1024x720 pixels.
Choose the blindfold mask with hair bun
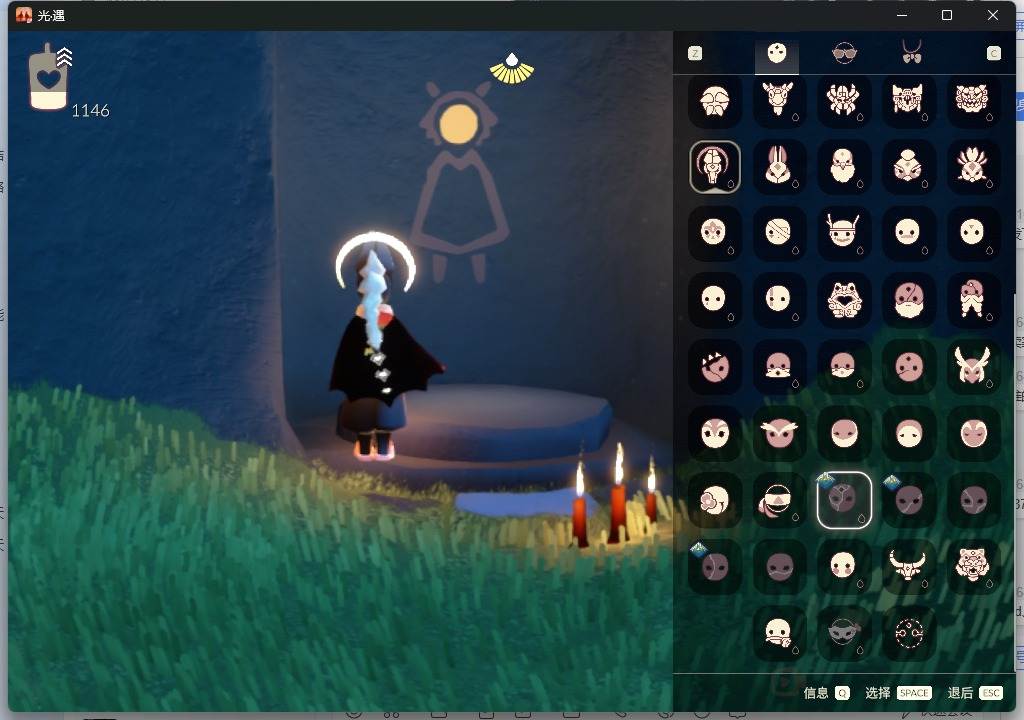(x=778, y=500)
